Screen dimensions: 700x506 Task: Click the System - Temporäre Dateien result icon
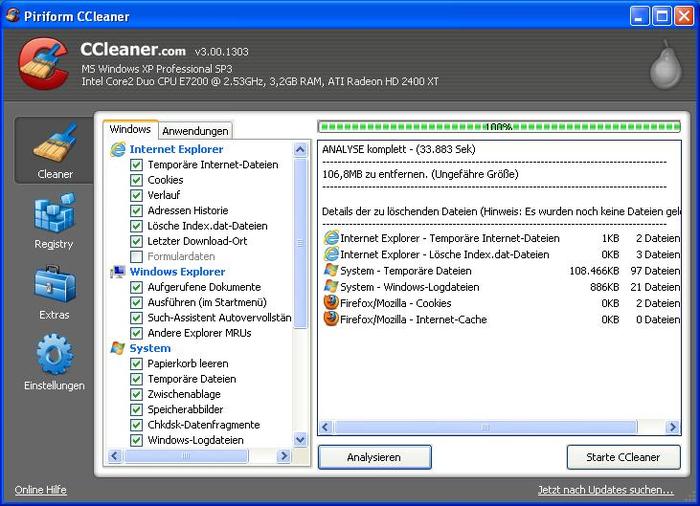coord(331,270)
